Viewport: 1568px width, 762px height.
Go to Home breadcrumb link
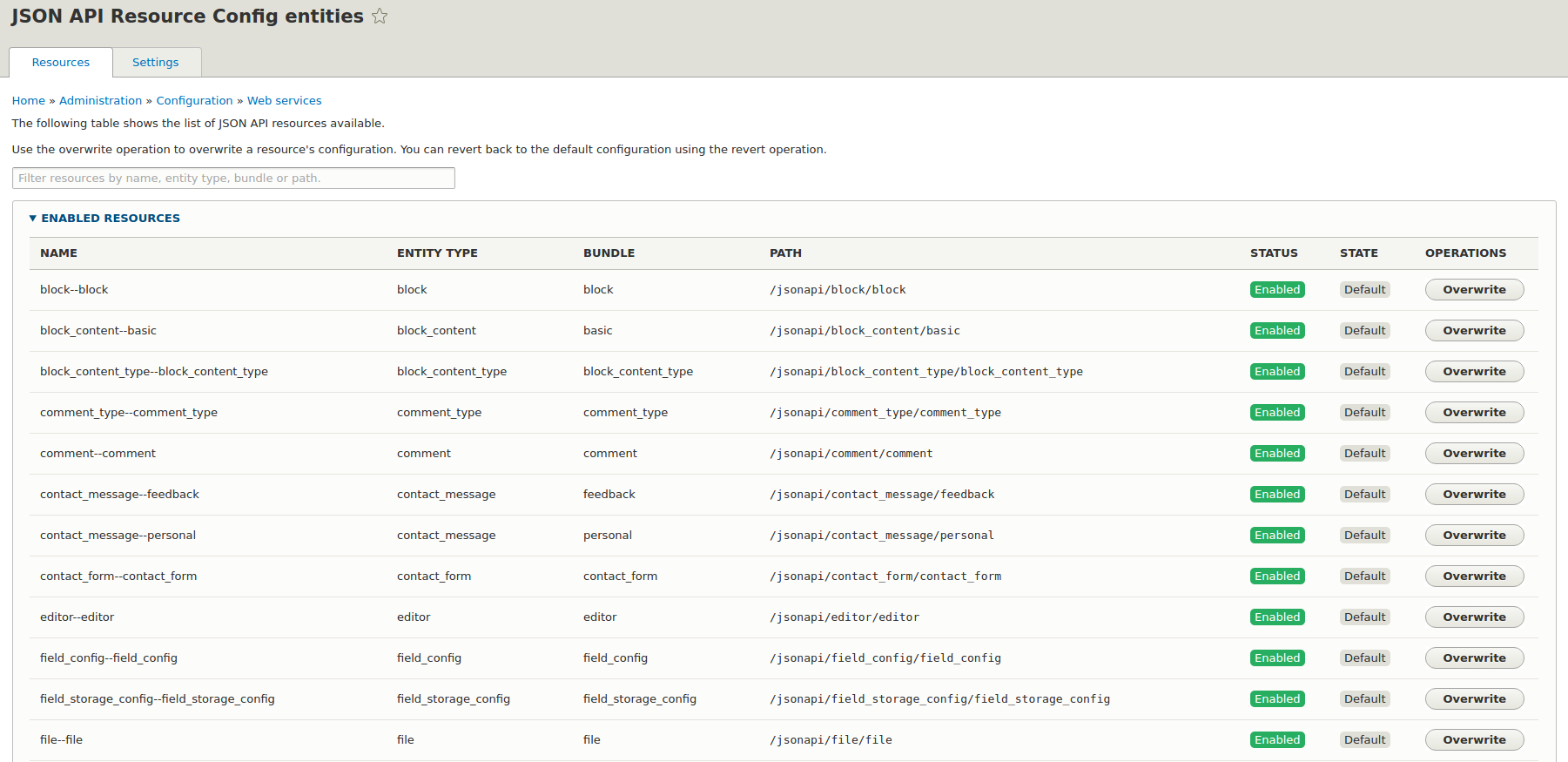(29, 101)
